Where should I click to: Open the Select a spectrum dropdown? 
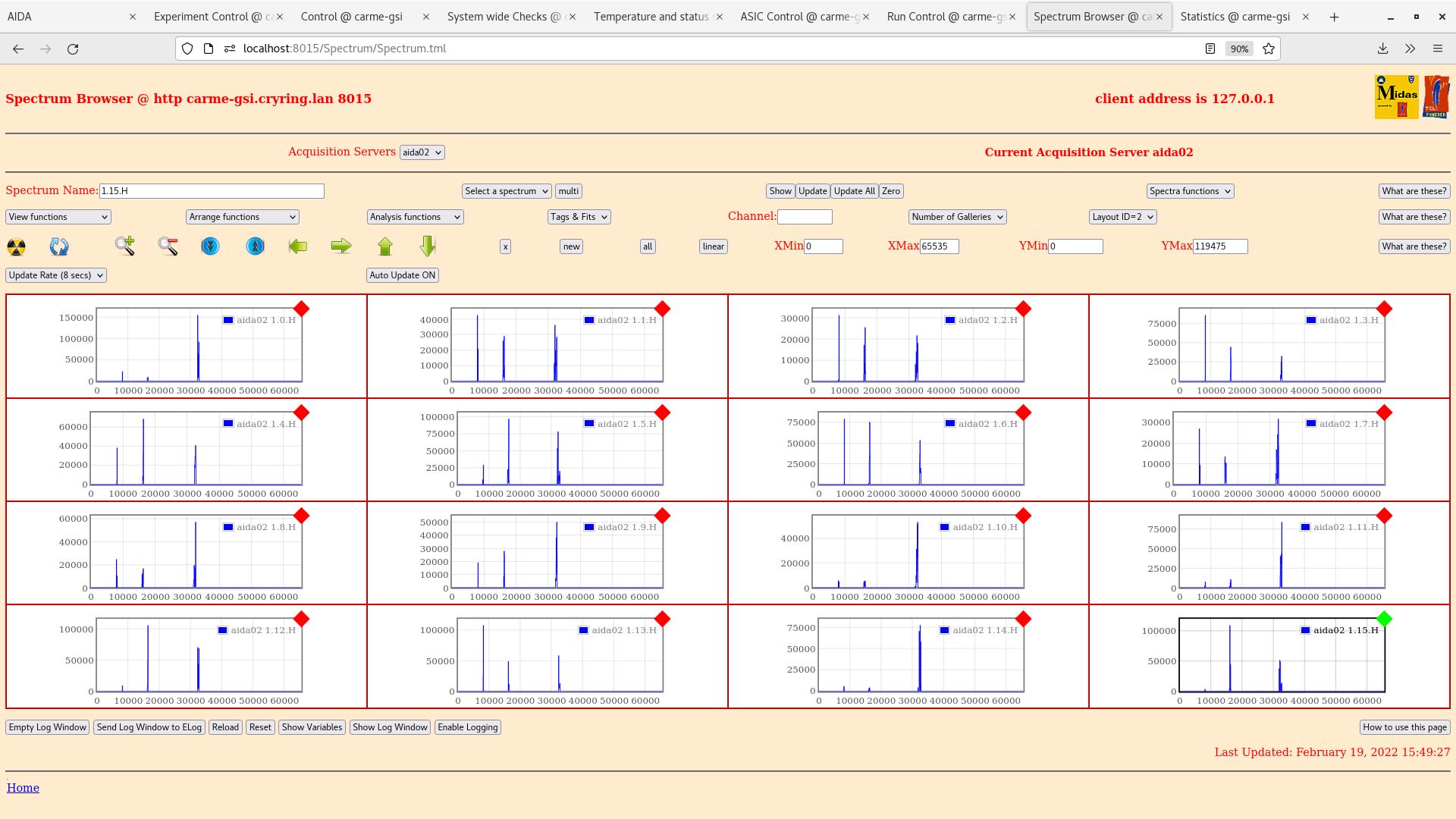(506, 191)
